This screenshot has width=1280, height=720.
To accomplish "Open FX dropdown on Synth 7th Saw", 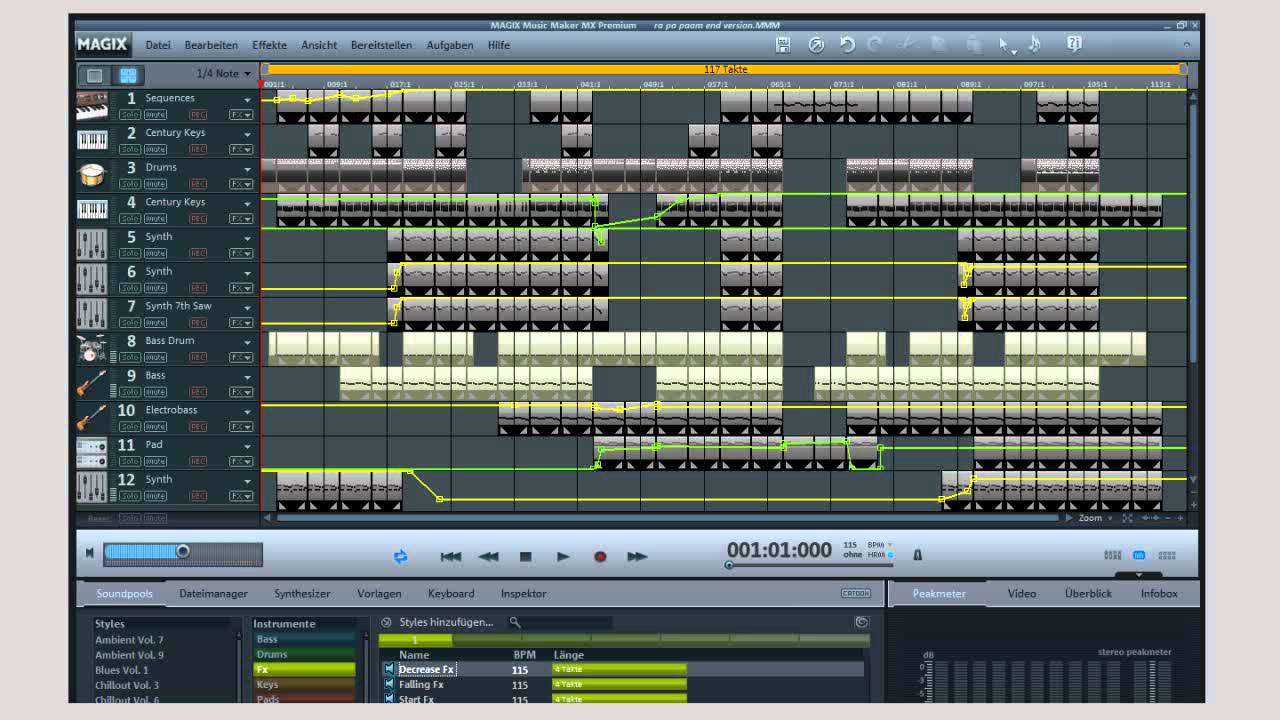I will 241,323.
